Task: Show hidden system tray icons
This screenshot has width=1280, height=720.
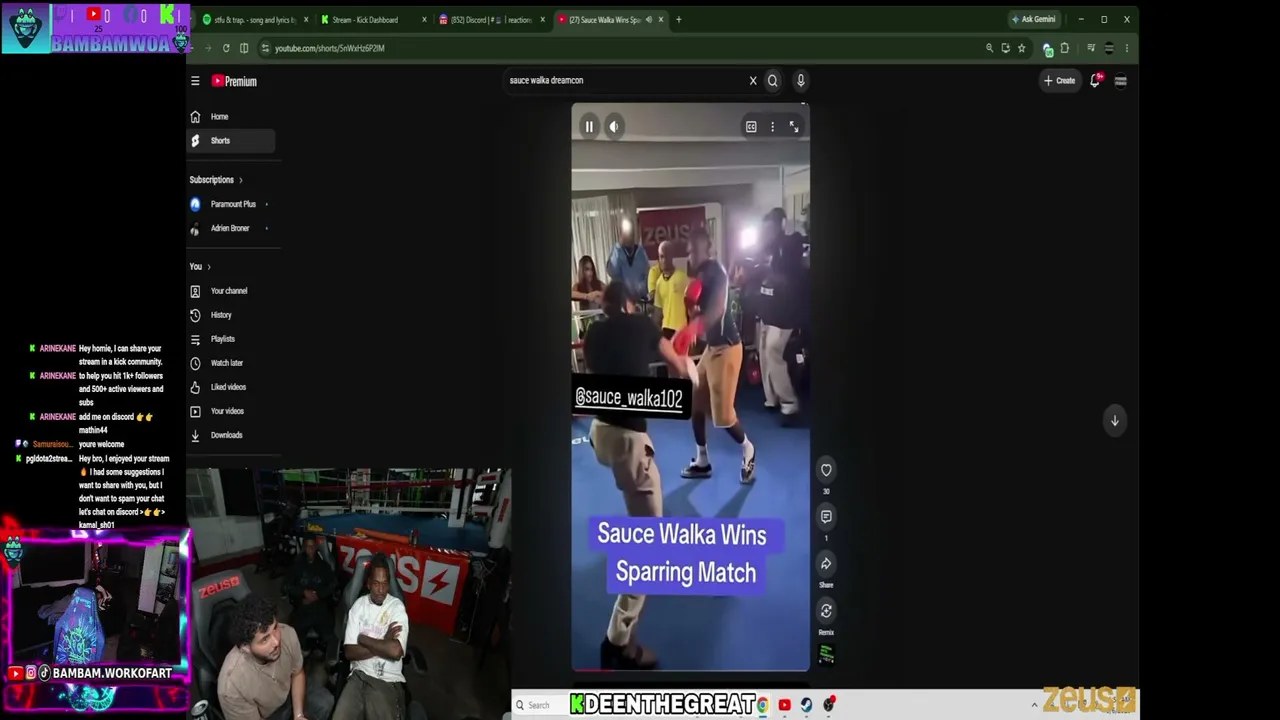Action: click(1034, 705)
